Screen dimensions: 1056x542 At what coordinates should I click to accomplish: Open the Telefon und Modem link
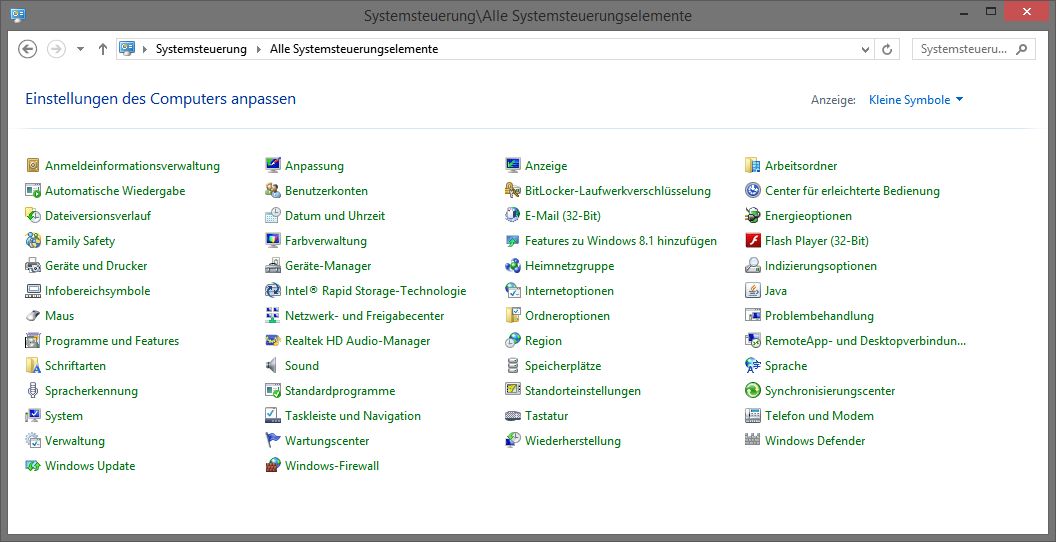(x=819, y=416)
